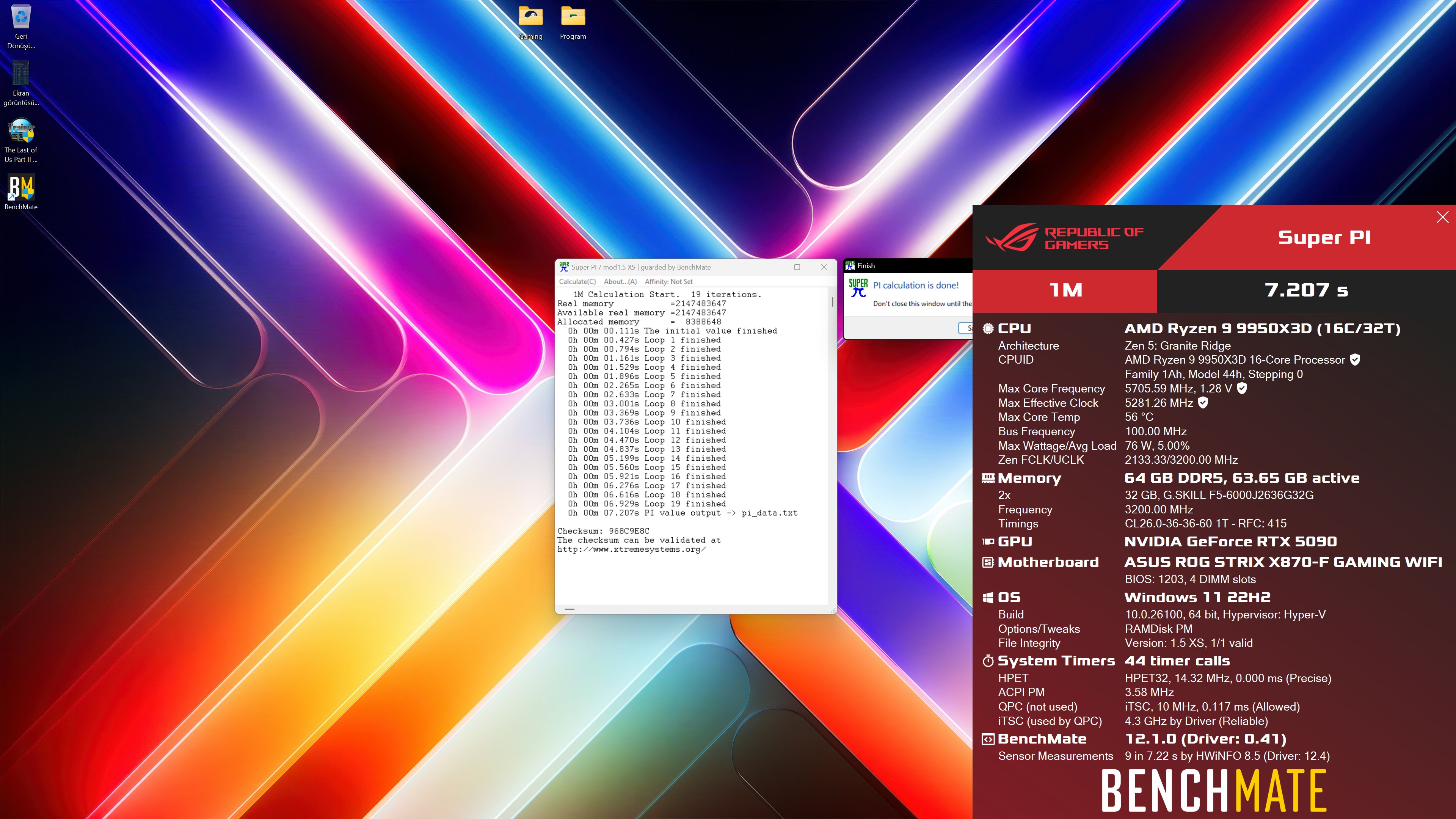
Task: Click the 1M benchmark label
Action: click(1065, 290)
